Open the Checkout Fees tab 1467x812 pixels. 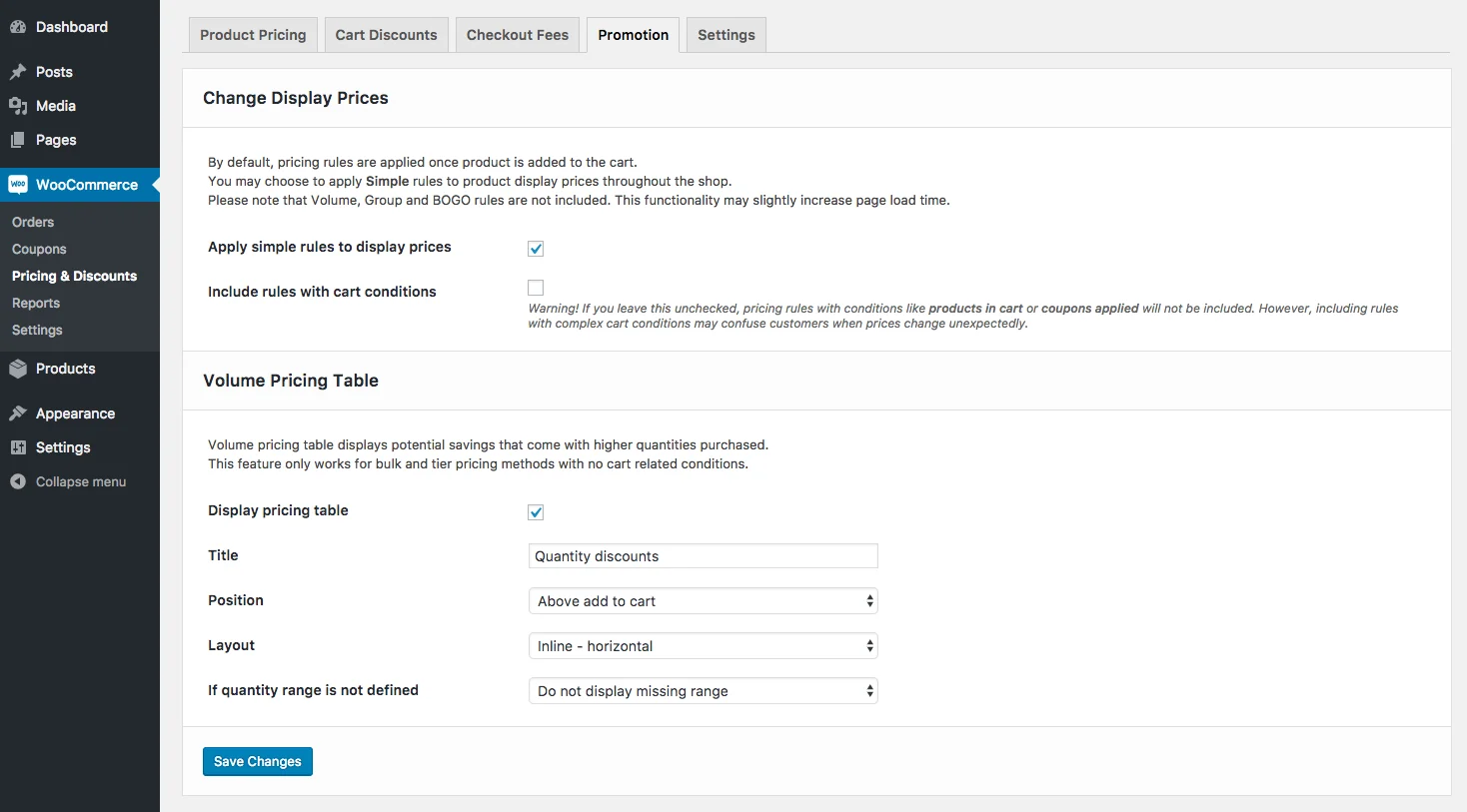click(517, 34)
